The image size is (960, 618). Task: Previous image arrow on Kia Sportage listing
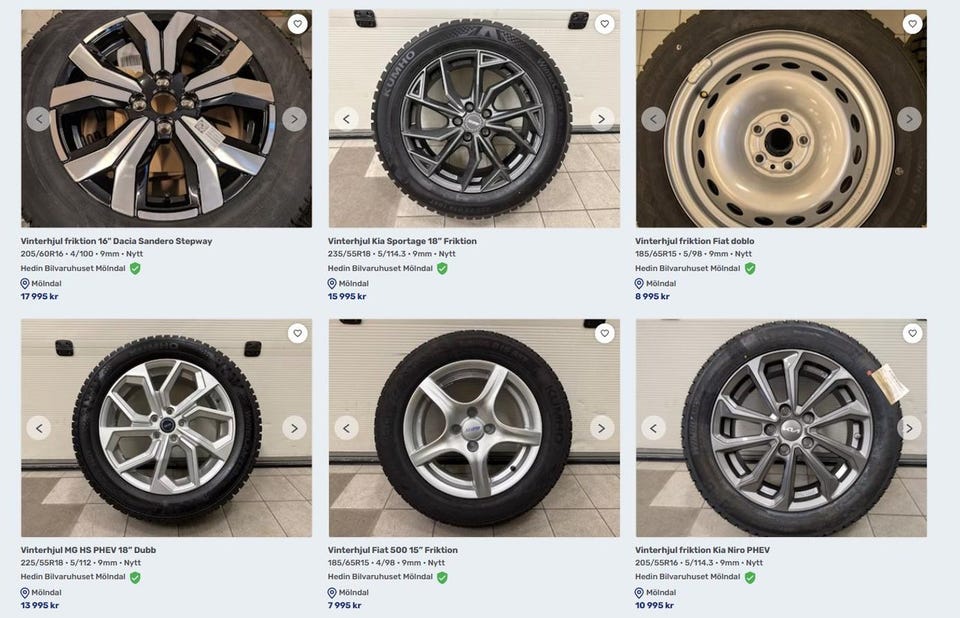click(x=346, y=119)
